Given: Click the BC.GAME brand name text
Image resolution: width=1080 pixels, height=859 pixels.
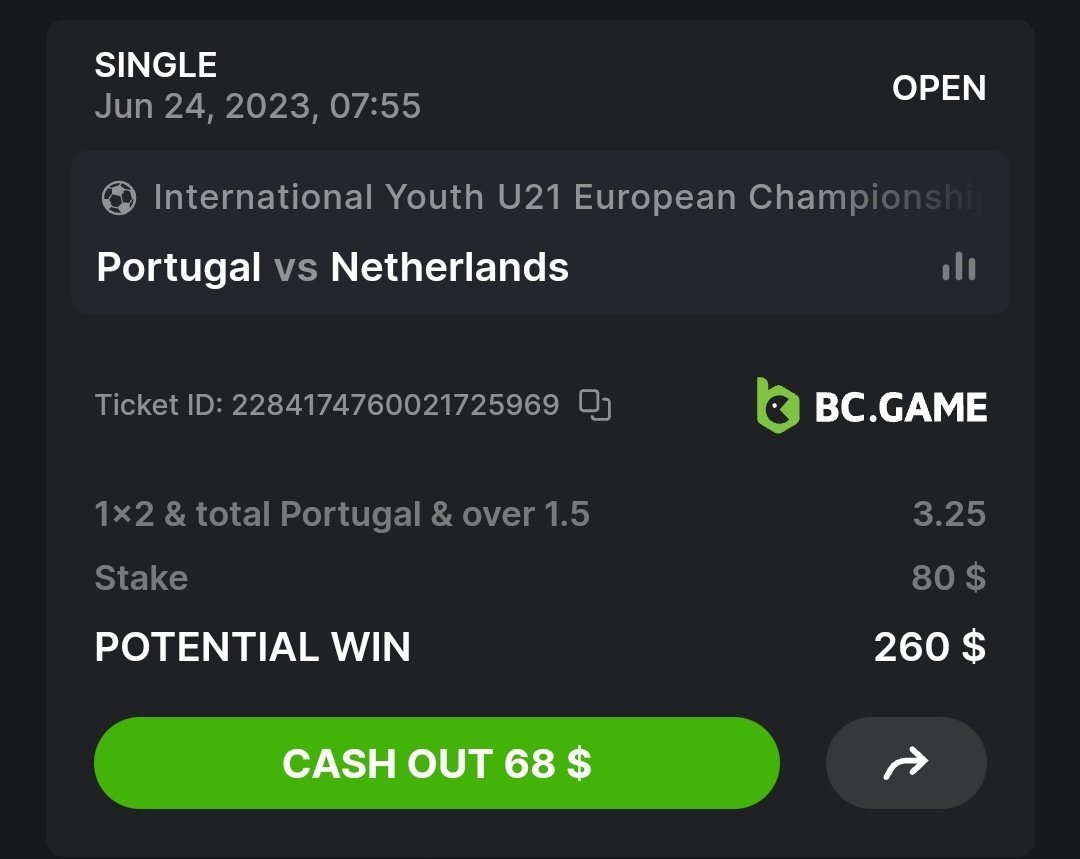Looking at the screenshot, I should coord(901,407).
